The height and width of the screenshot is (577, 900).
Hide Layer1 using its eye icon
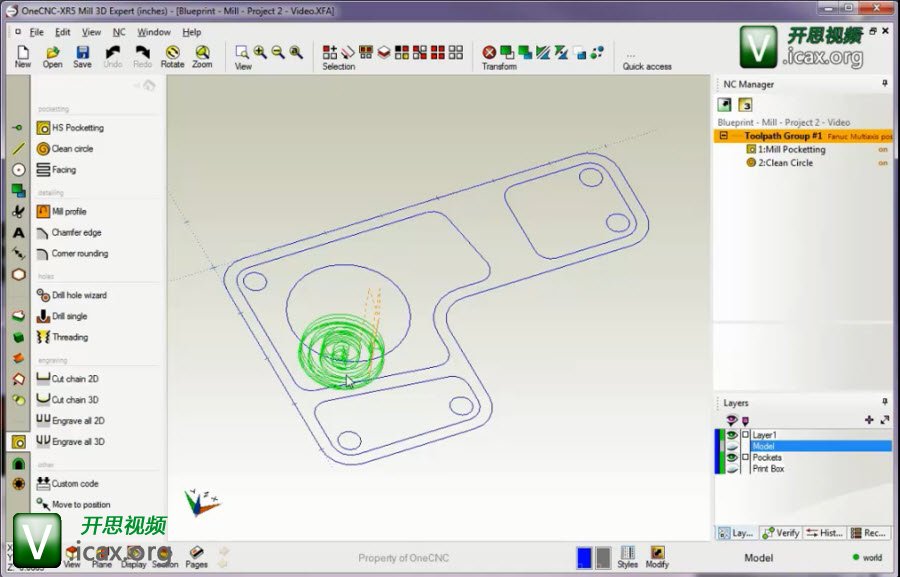tap(732, 436)
